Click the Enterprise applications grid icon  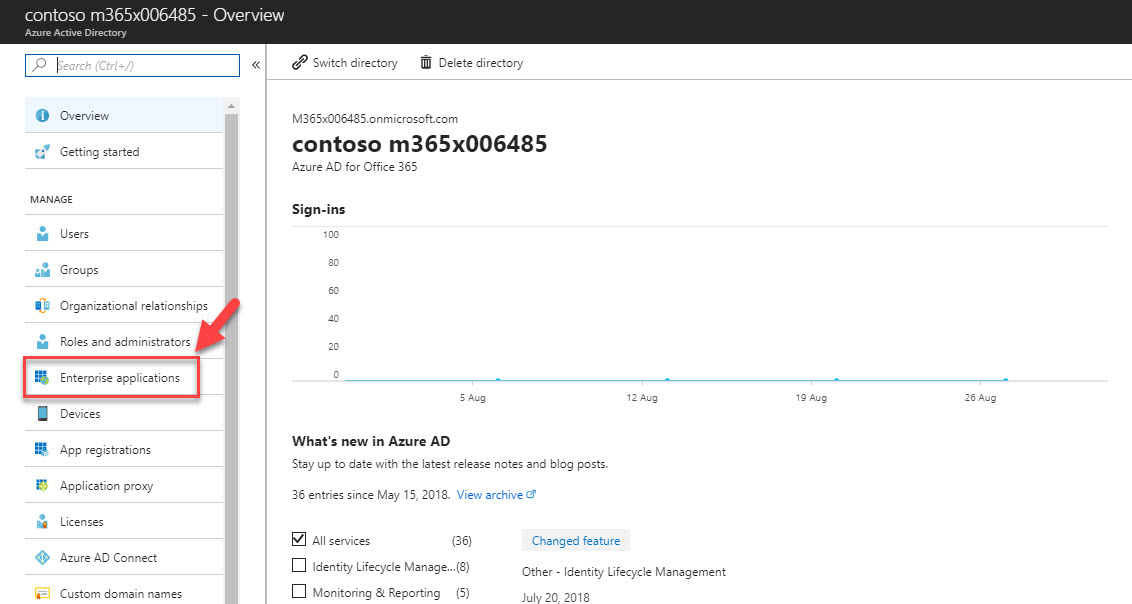[42, 377]
